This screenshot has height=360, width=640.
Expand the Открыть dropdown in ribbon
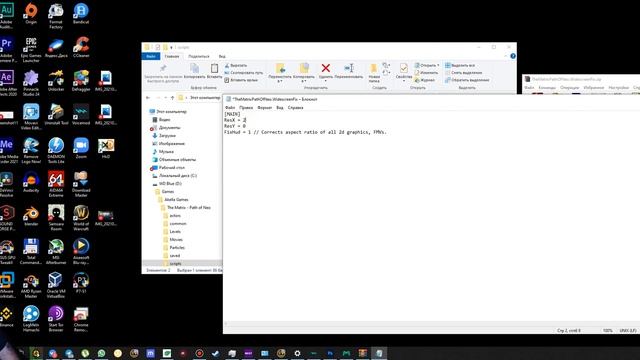click(x=438, y=65)
